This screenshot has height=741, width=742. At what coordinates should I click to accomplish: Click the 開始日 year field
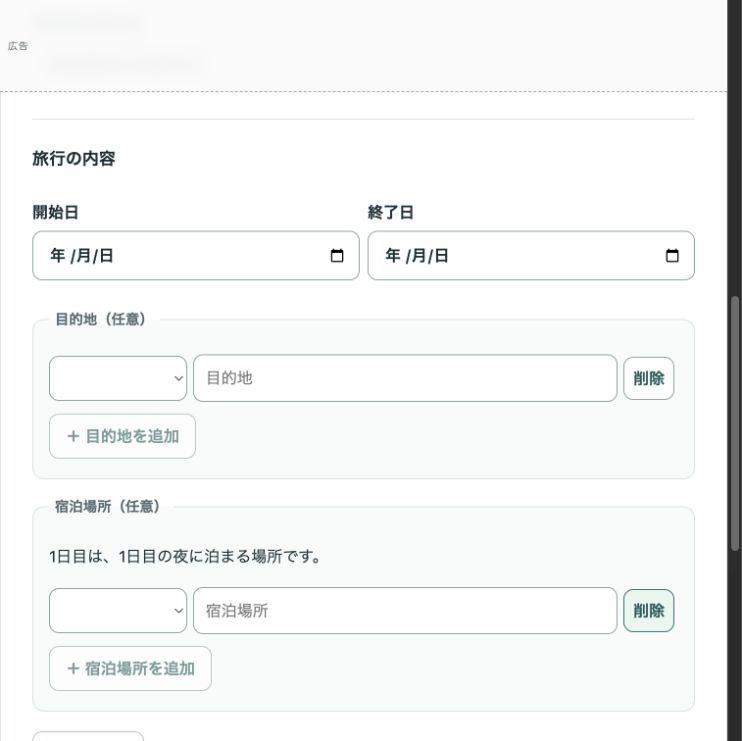tap(58, 256)
